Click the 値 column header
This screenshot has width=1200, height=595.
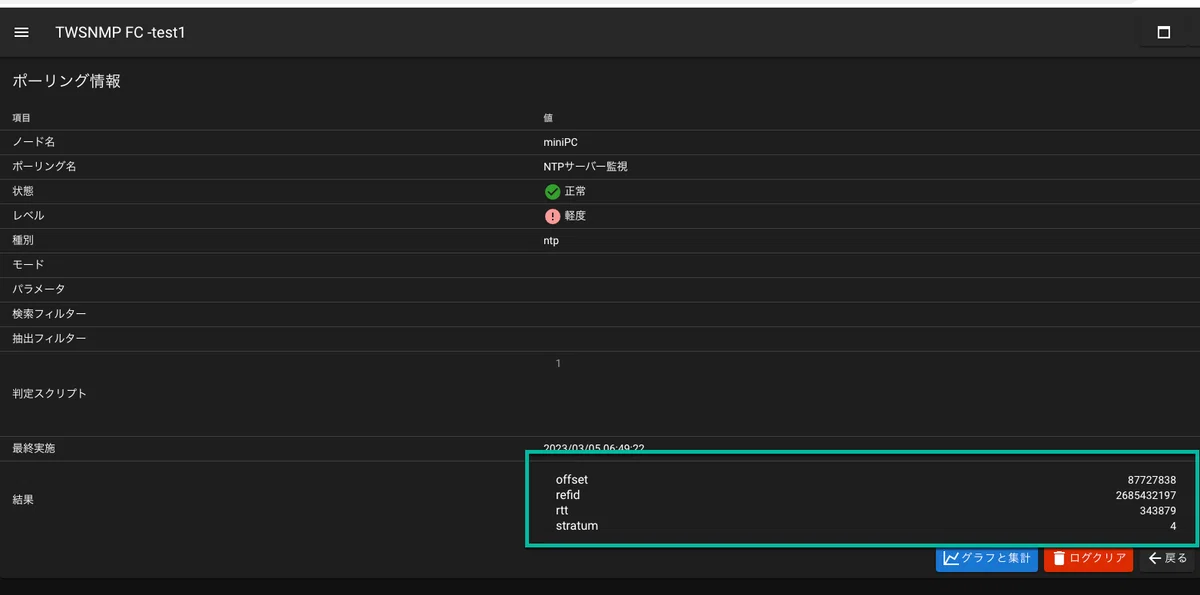548,118
